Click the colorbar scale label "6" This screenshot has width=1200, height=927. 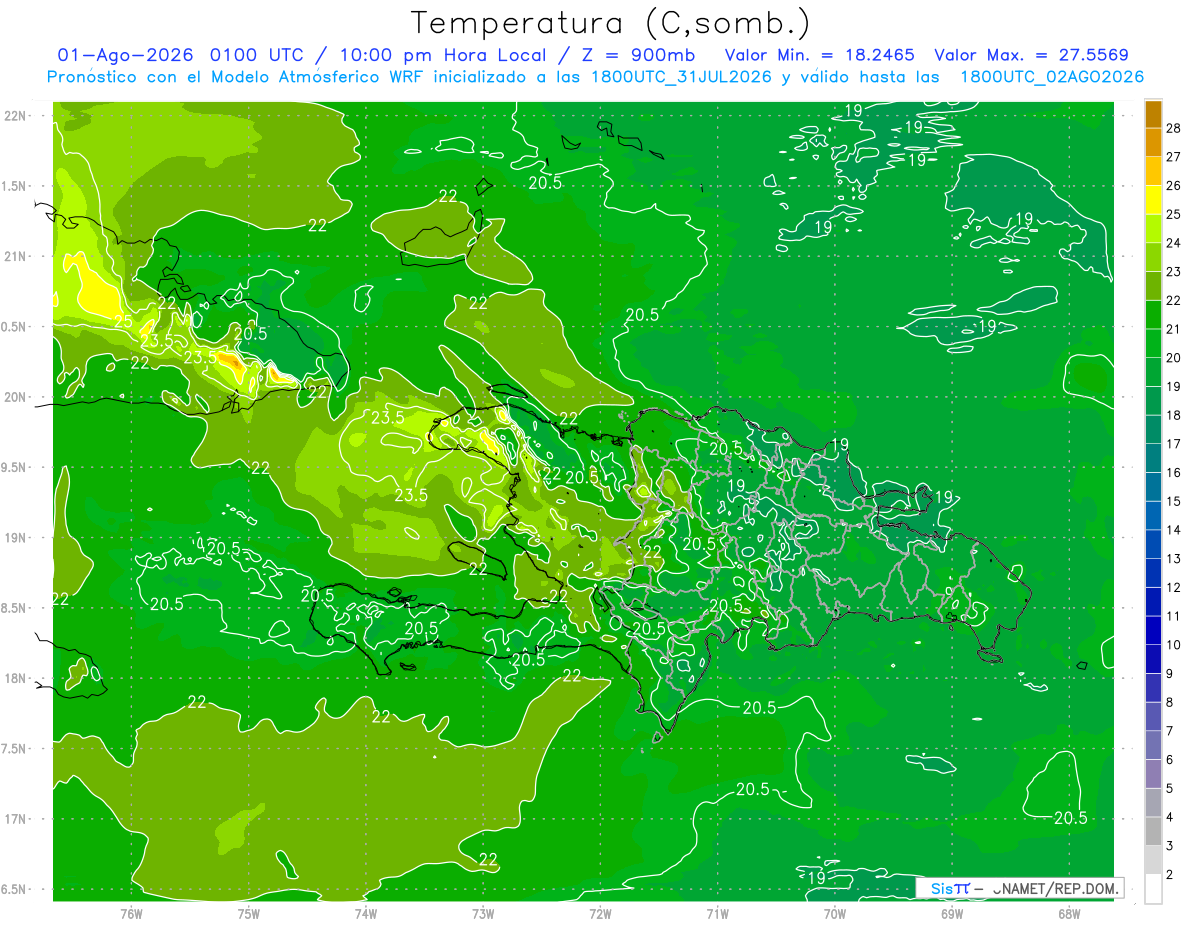pyautogui.click(x=1170, y=760)
